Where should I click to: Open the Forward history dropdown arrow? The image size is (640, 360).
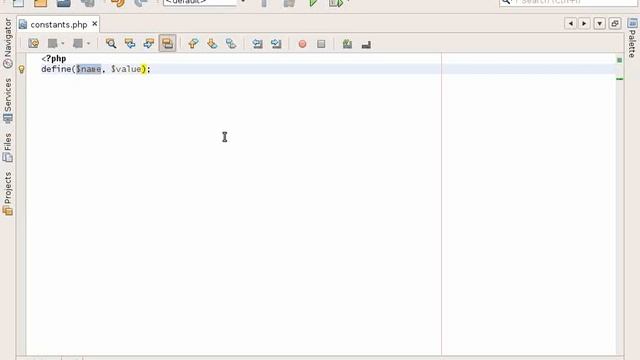[88, 43]
